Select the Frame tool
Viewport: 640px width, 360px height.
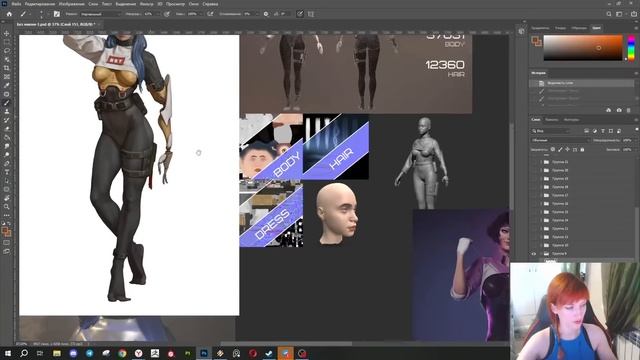pyautogui.click(x=7, y=77)
